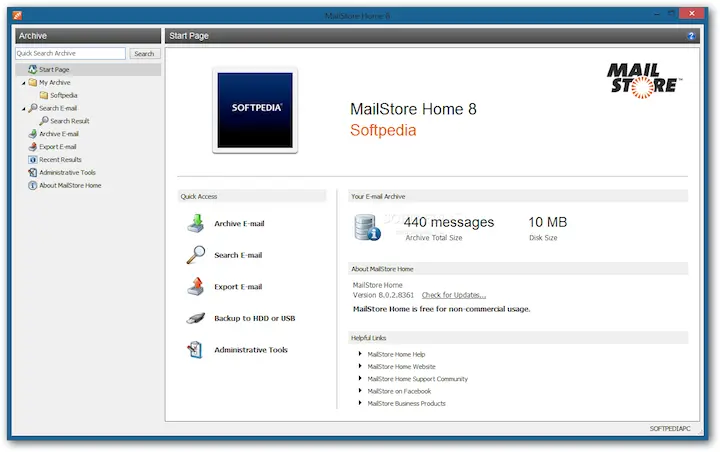Click the MailStore logo in top right
Screen dimensions: 720x452
(x=644, y=81)
